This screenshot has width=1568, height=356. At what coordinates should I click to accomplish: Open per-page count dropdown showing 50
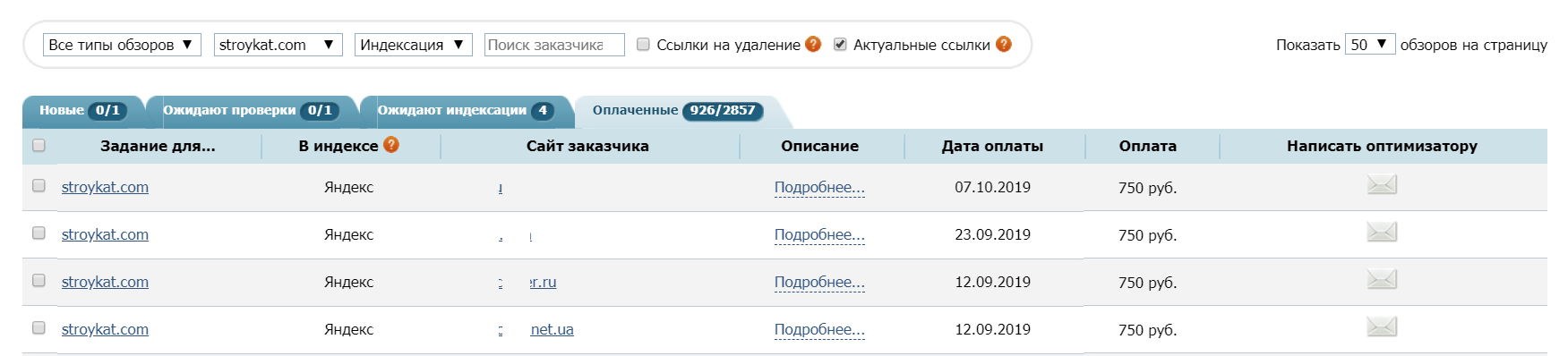1370,44
